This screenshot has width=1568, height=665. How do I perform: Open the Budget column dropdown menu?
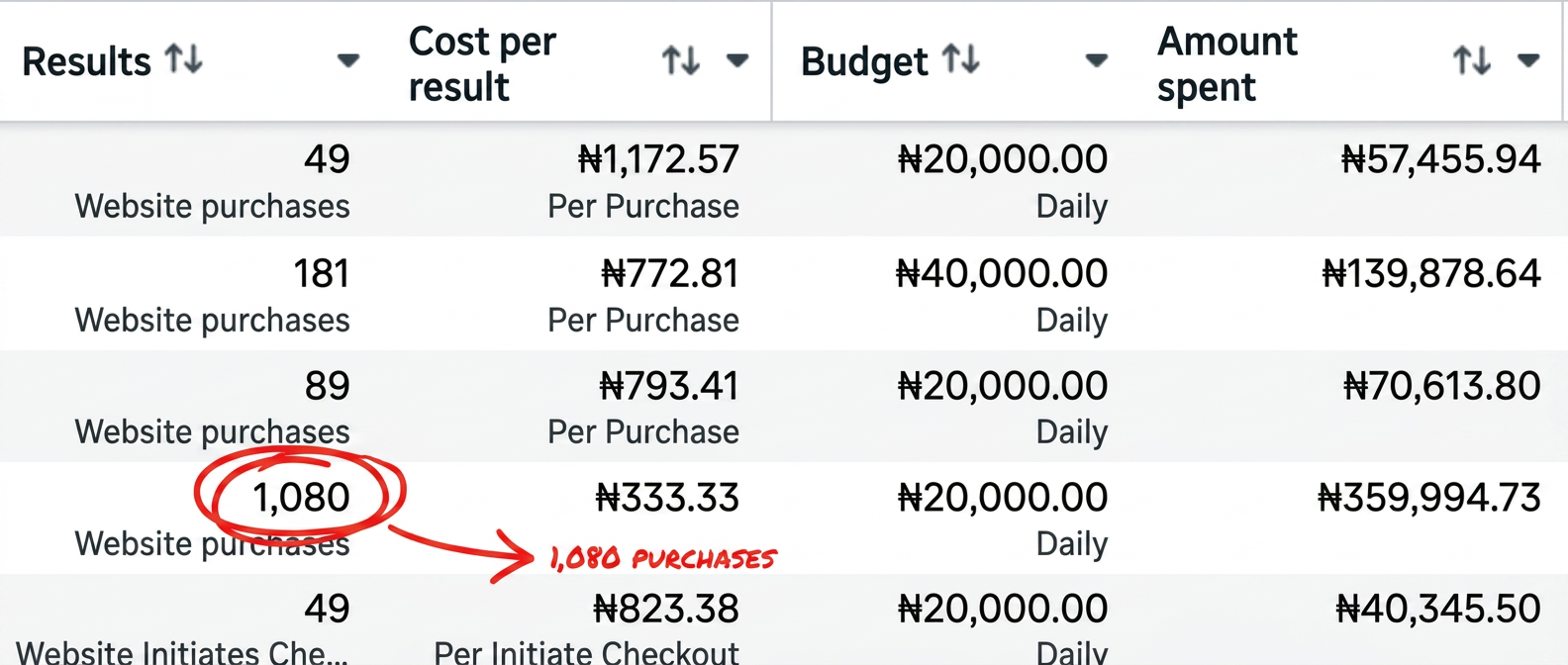pyautogui.click(x=1096, y=60)
